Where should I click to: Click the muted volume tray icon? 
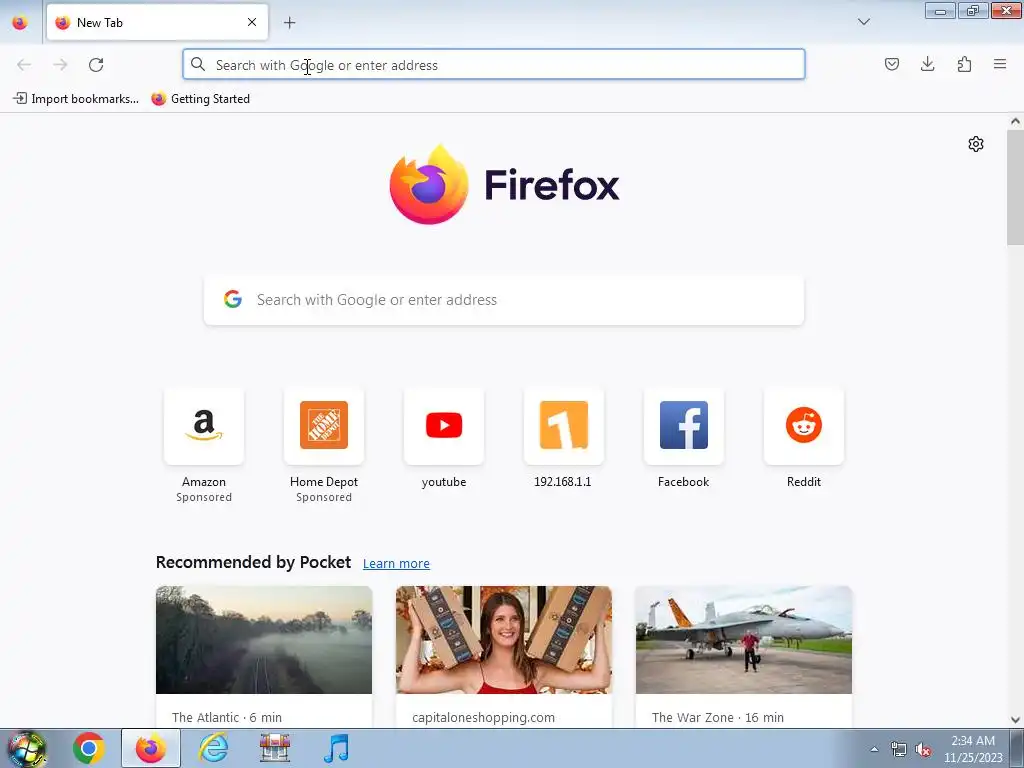tap(923, 750)
